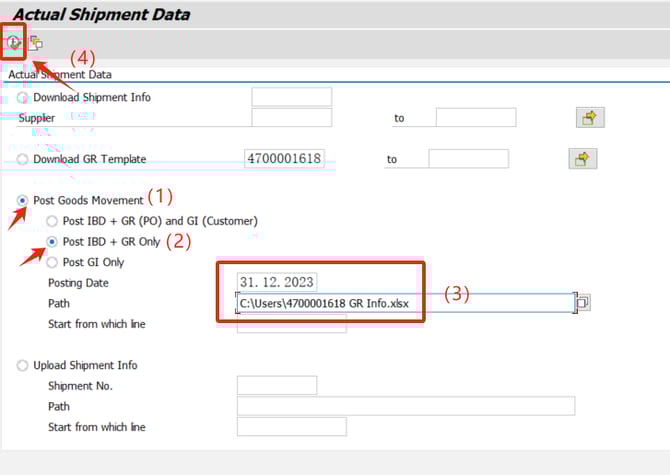Select the Download GR Template option
Image resolution: width=670 pixels, height=475 pixels.
[x=24, y=159]
